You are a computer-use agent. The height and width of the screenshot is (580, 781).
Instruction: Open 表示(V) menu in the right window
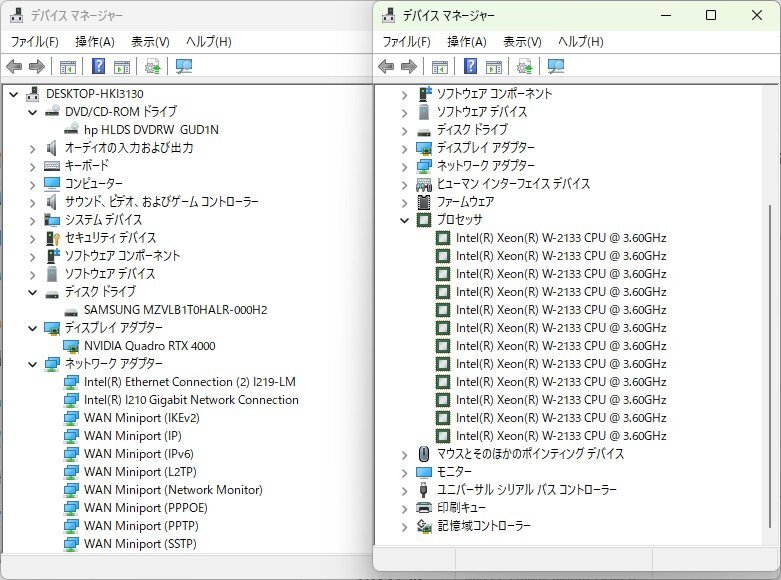(x=522, y=42)
